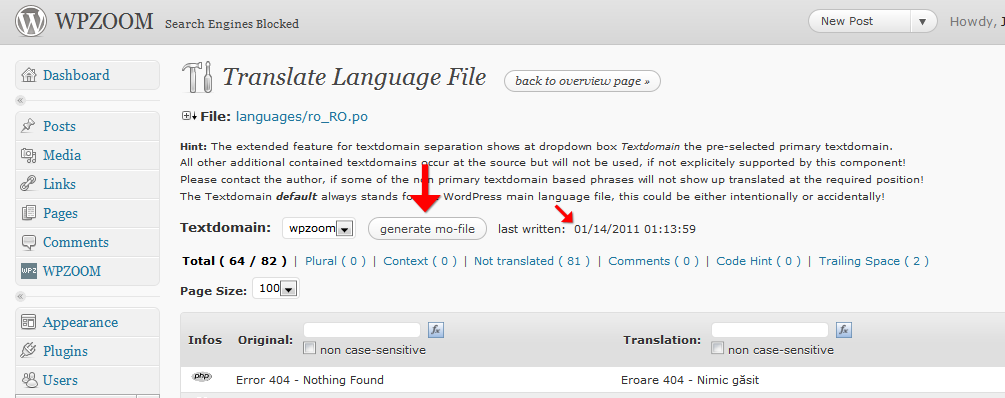This screenshot has height=398, width=1005.
Task: Click the WPZOOM site title link
Action: 104,22
